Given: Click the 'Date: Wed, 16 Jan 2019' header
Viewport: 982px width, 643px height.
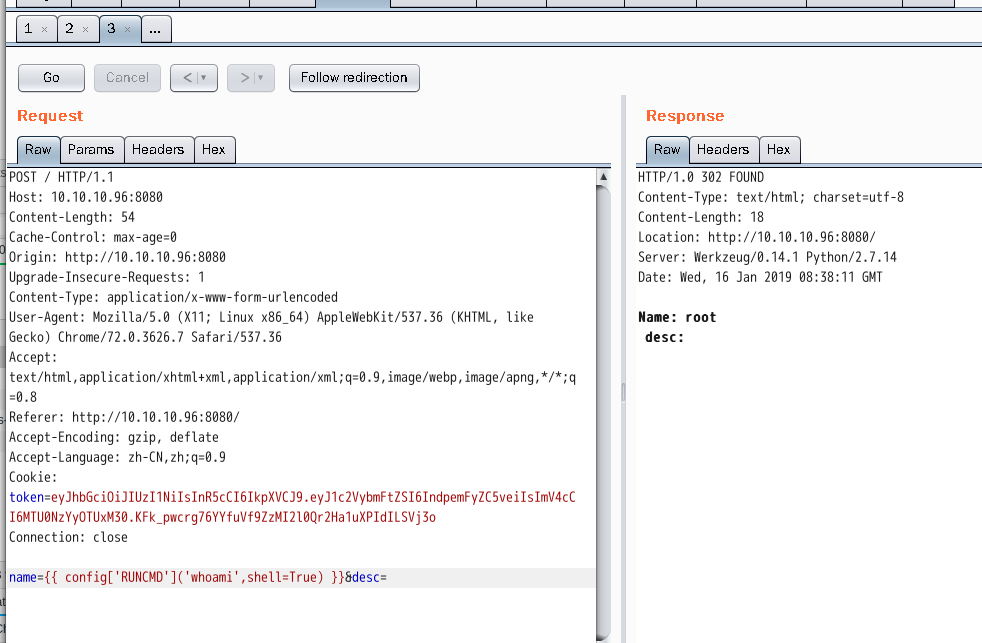Looking at the screenshot, I should [x=760, y=277].
